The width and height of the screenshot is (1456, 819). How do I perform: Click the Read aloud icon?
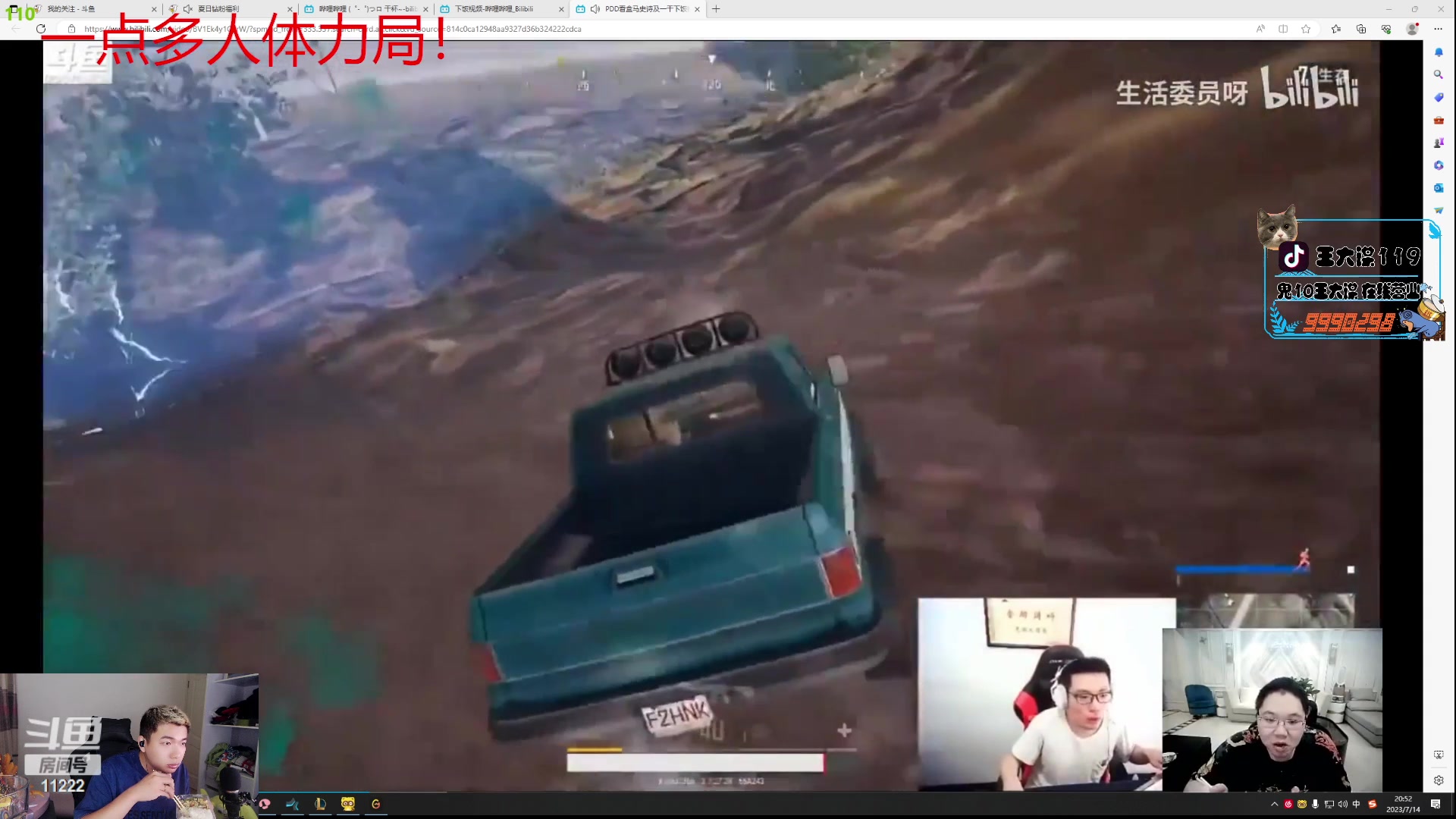[1260, 29]
